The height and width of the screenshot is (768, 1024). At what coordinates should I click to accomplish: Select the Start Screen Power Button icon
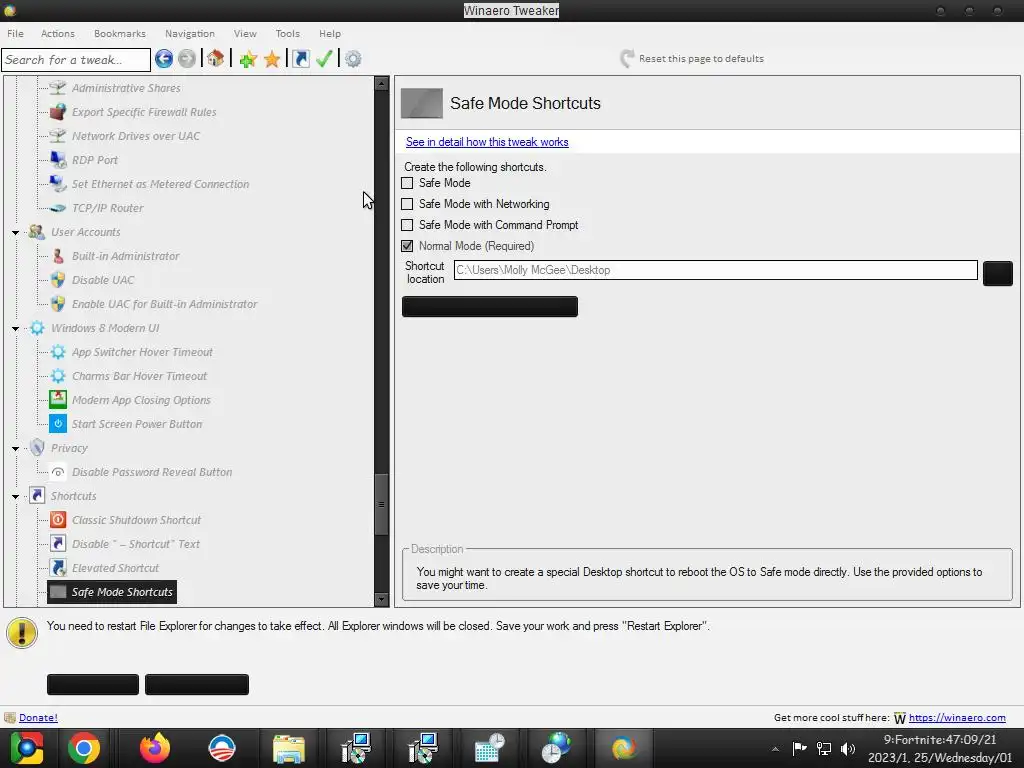point(58,424)
